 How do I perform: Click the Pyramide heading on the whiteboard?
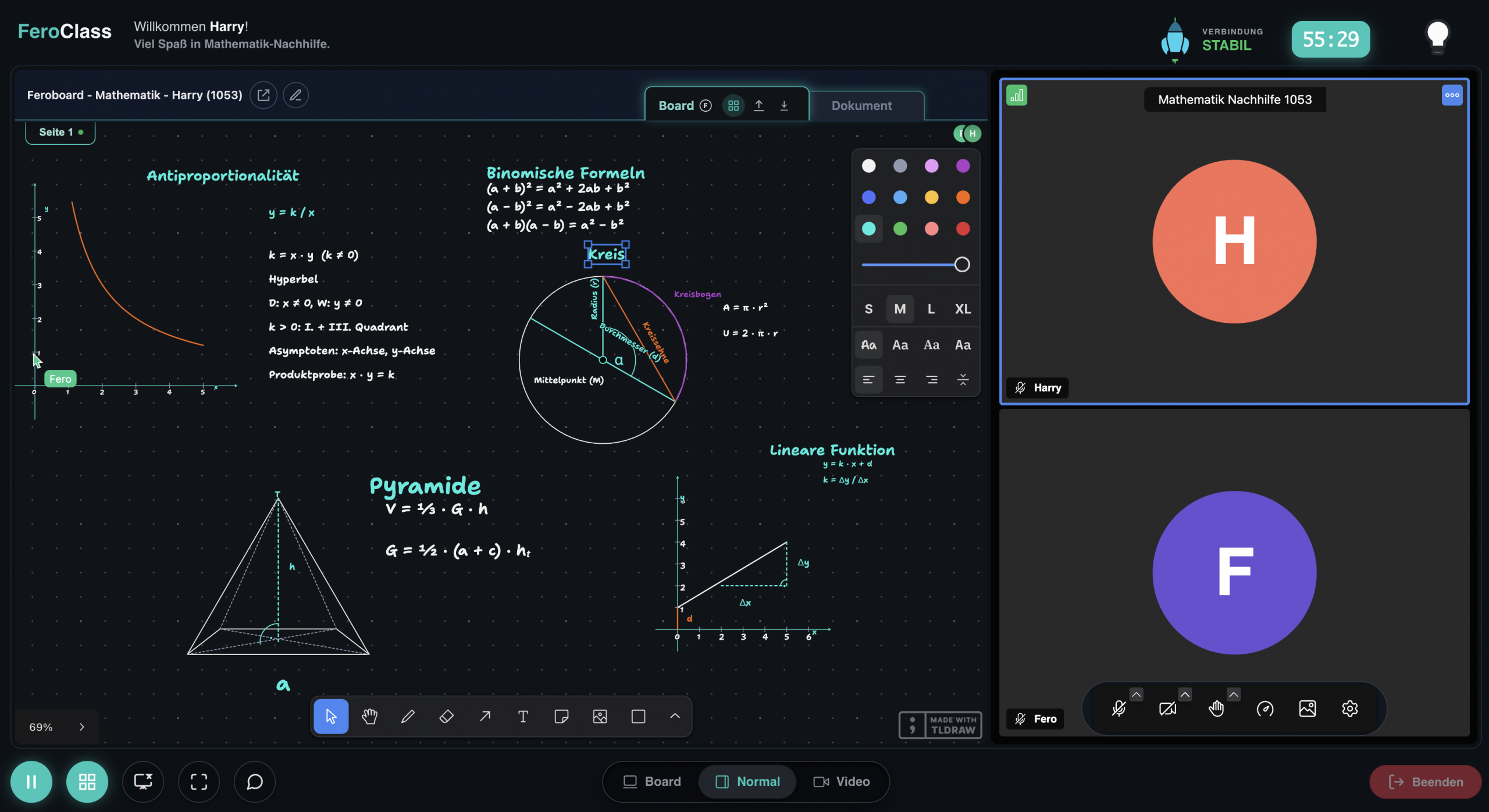point(425,486)
